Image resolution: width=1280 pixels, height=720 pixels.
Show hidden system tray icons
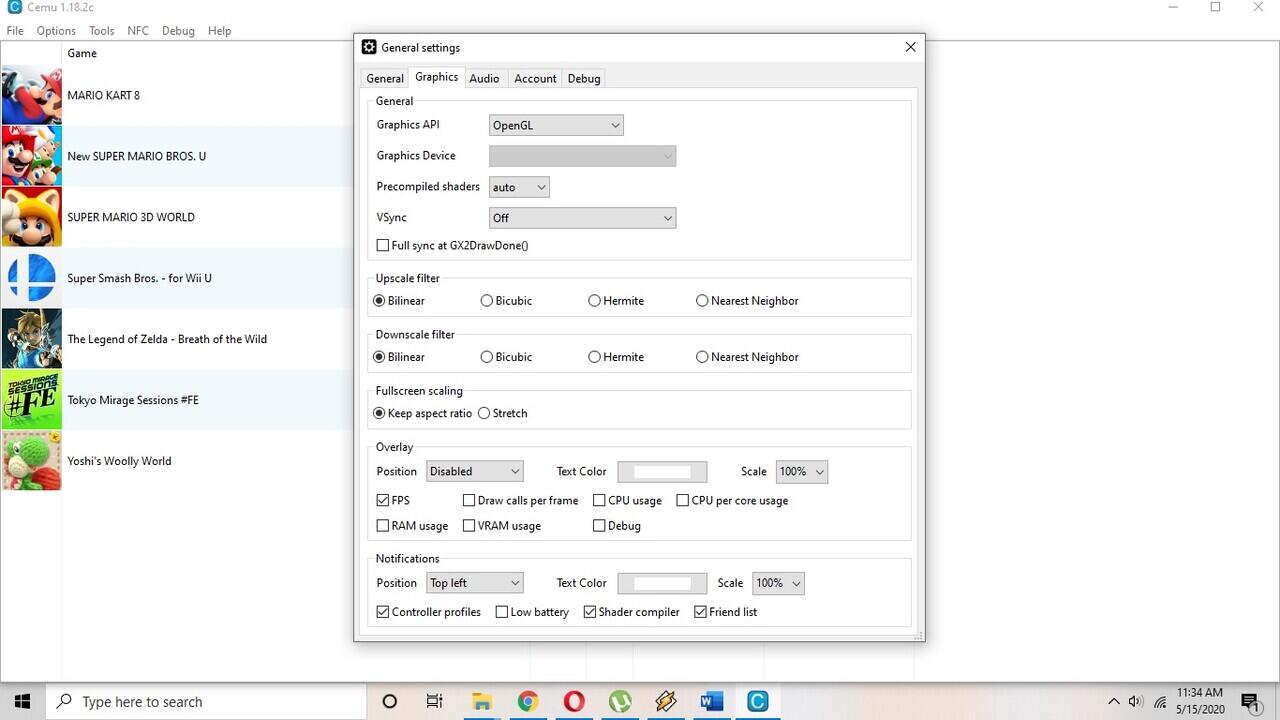pyautogui.click(x=1113, y=701)
